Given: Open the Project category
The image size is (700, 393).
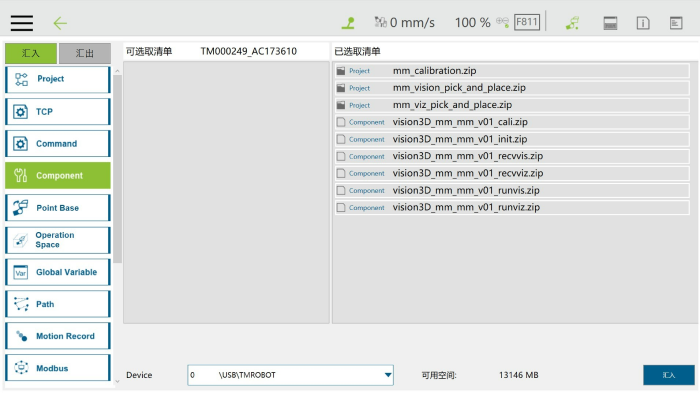Looking at the screenshot, I should coord(58,79).
